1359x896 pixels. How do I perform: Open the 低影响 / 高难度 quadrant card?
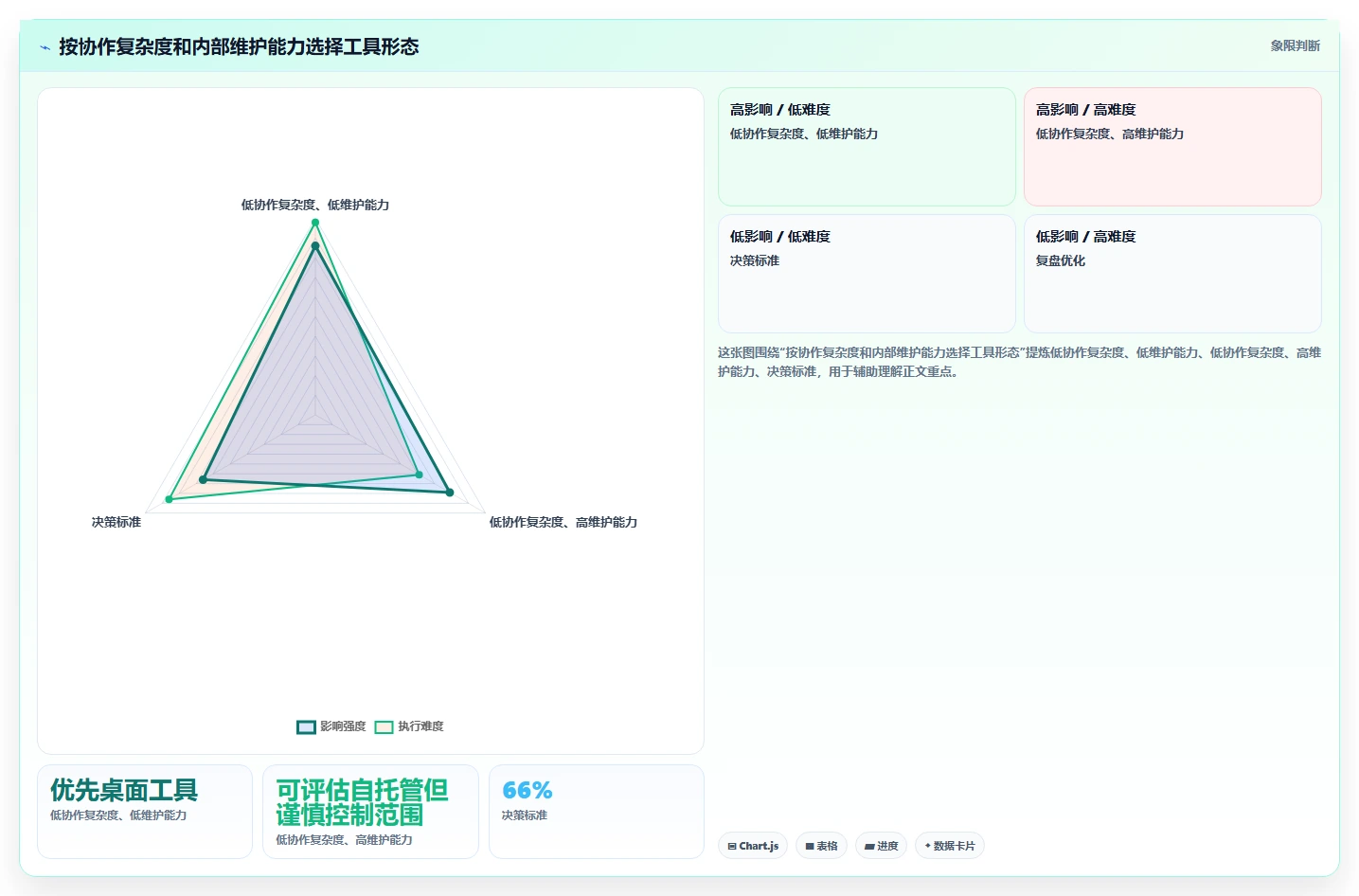(x=1172, y=274)
